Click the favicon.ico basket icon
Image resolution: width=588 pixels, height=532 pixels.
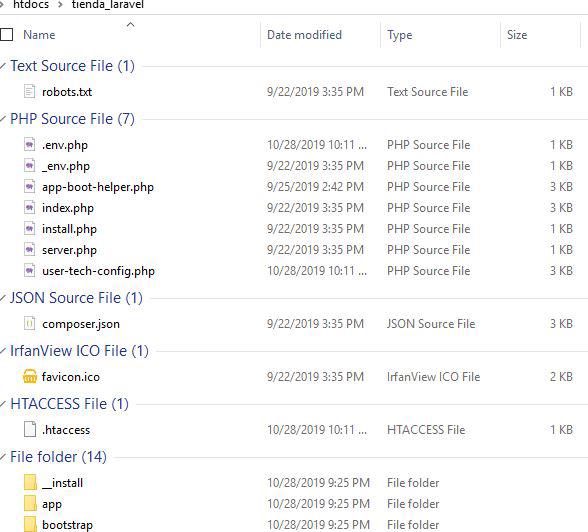click(x=30, y=376)
